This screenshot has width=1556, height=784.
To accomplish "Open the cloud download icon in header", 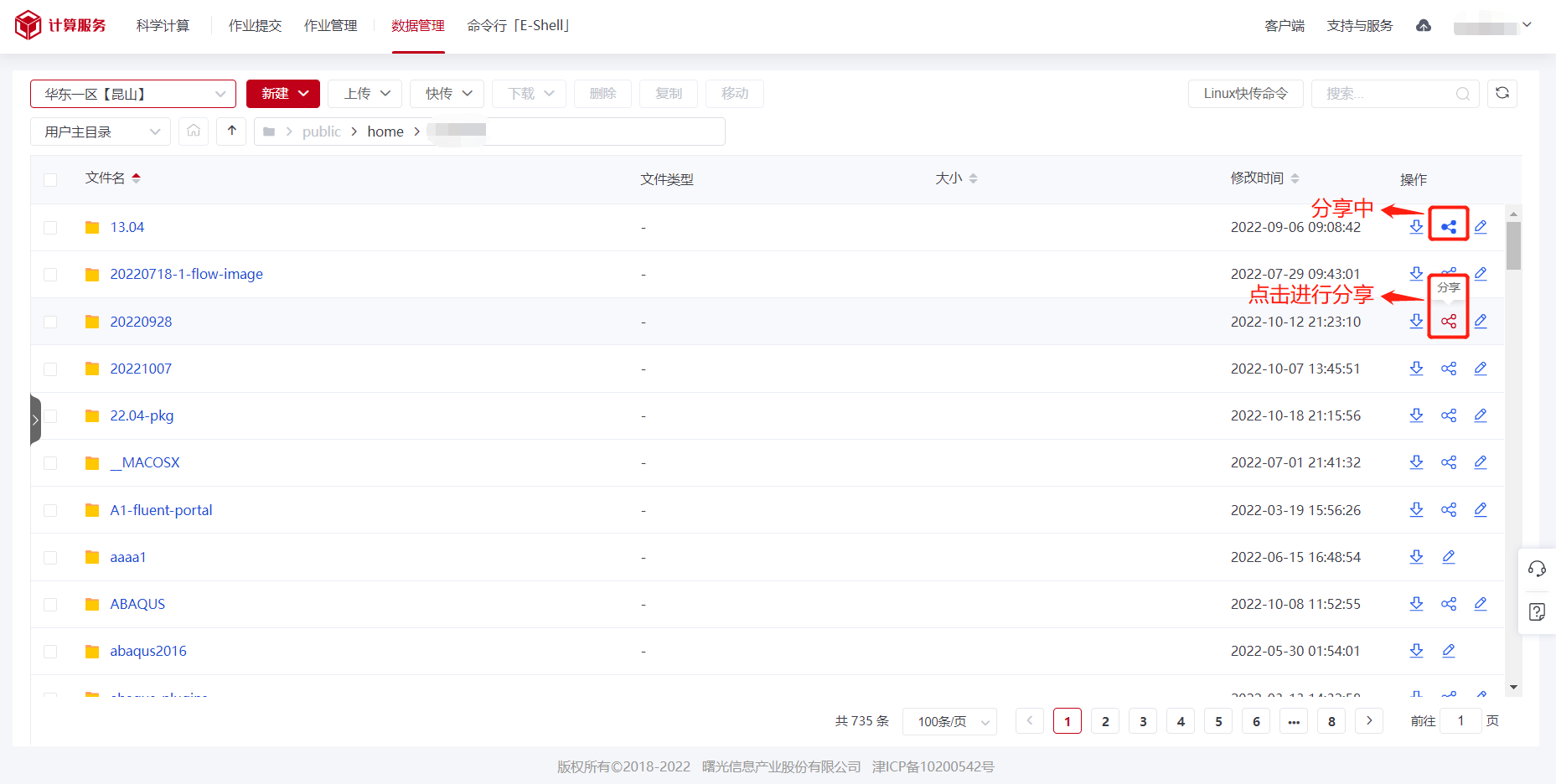I will point(1424,26).
